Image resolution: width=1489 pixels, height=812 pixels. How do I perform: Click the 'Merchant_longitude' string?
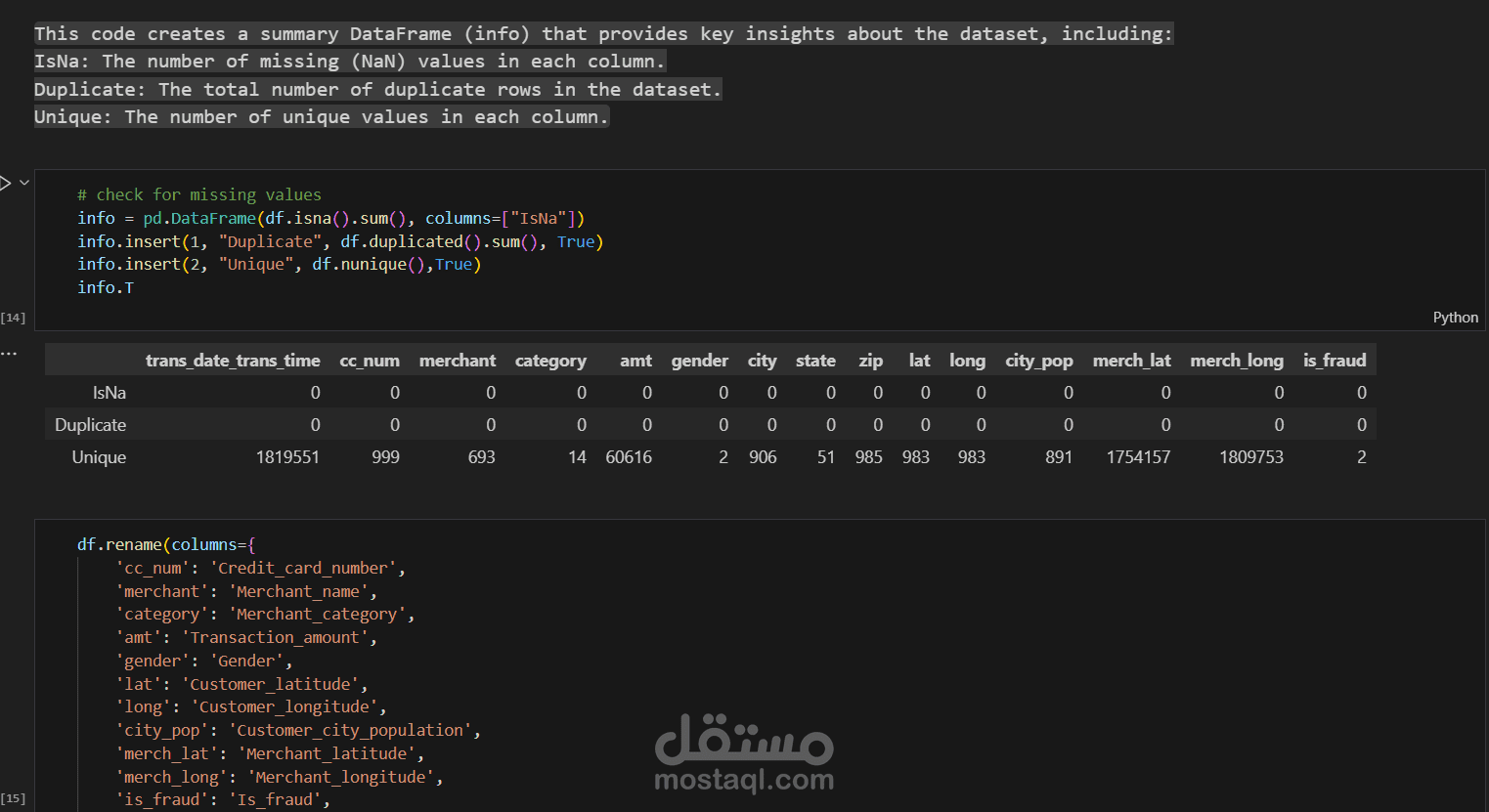tap(341, 777)
